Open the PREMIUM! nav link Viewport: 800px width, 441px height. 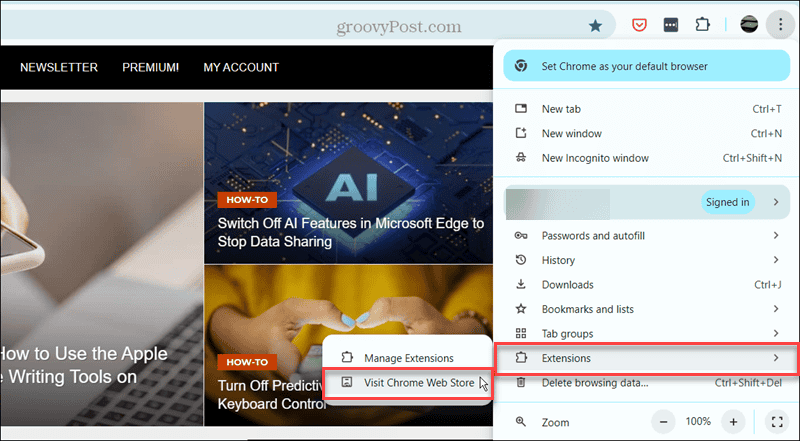151,67
